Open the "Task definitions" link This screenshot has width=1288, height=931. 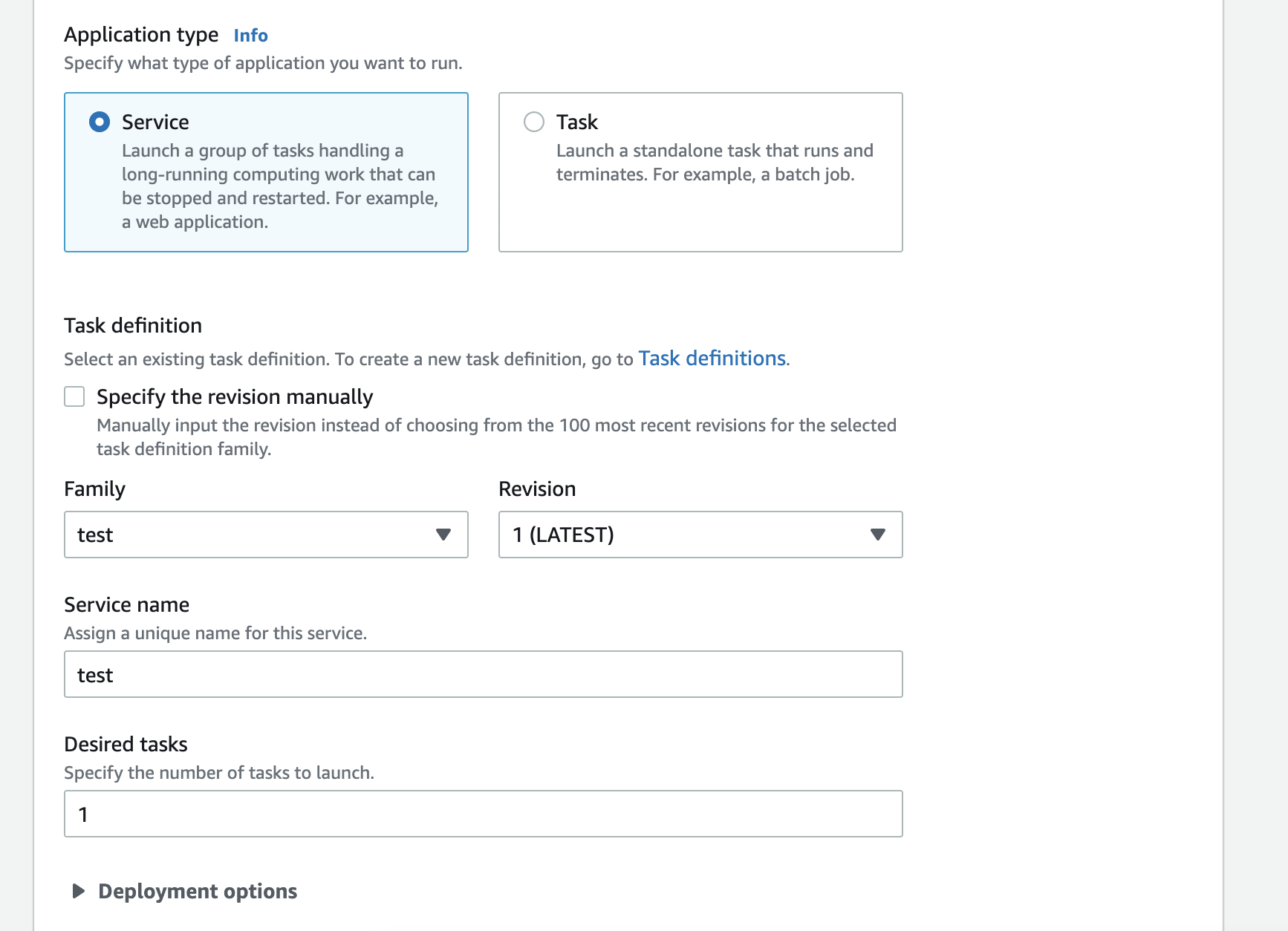tap(712, 358)
